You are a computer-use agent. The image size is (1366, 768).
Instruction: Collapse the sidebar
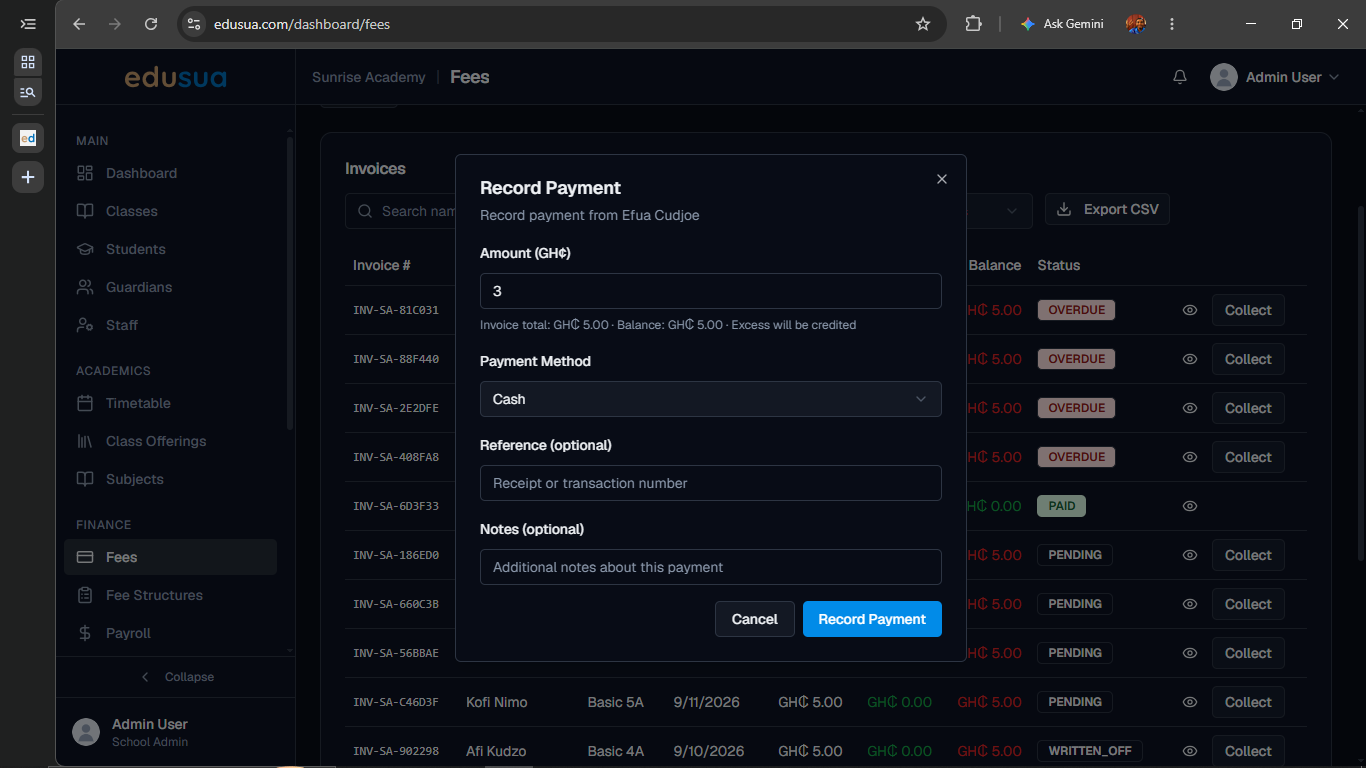coord(176,677)
